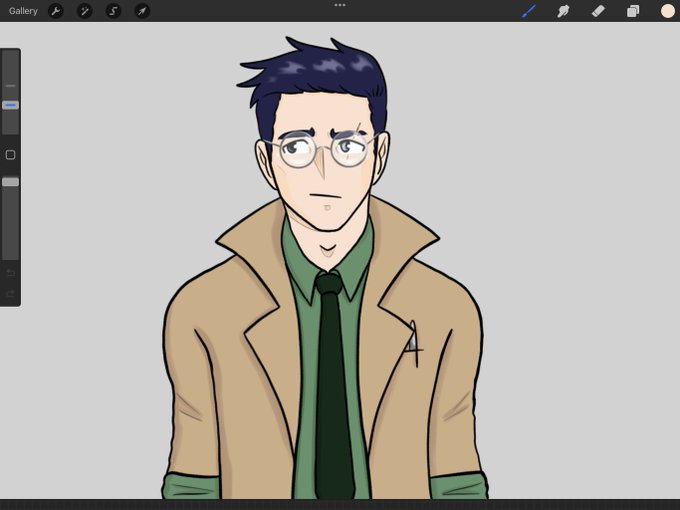680x510 pixels.
Task: Select the Brush paint tool
Action: (x=529, y=11)
